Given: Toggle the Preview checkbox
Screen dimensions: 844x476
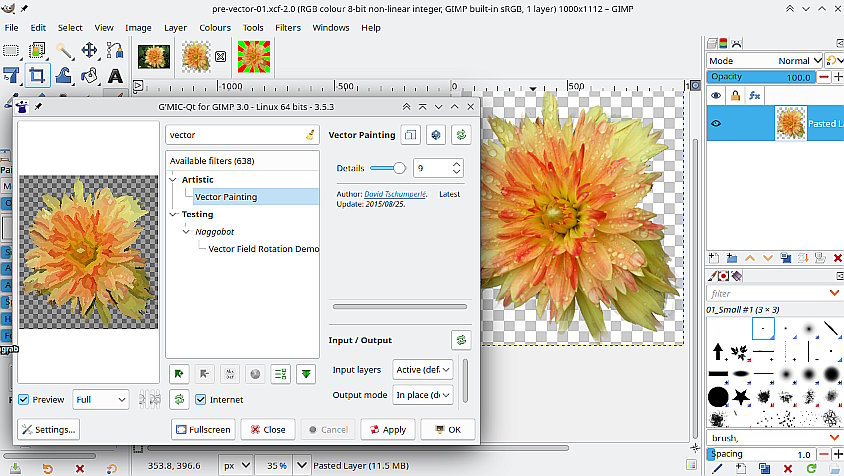Looking at the screenshot, I should [24, 400].
